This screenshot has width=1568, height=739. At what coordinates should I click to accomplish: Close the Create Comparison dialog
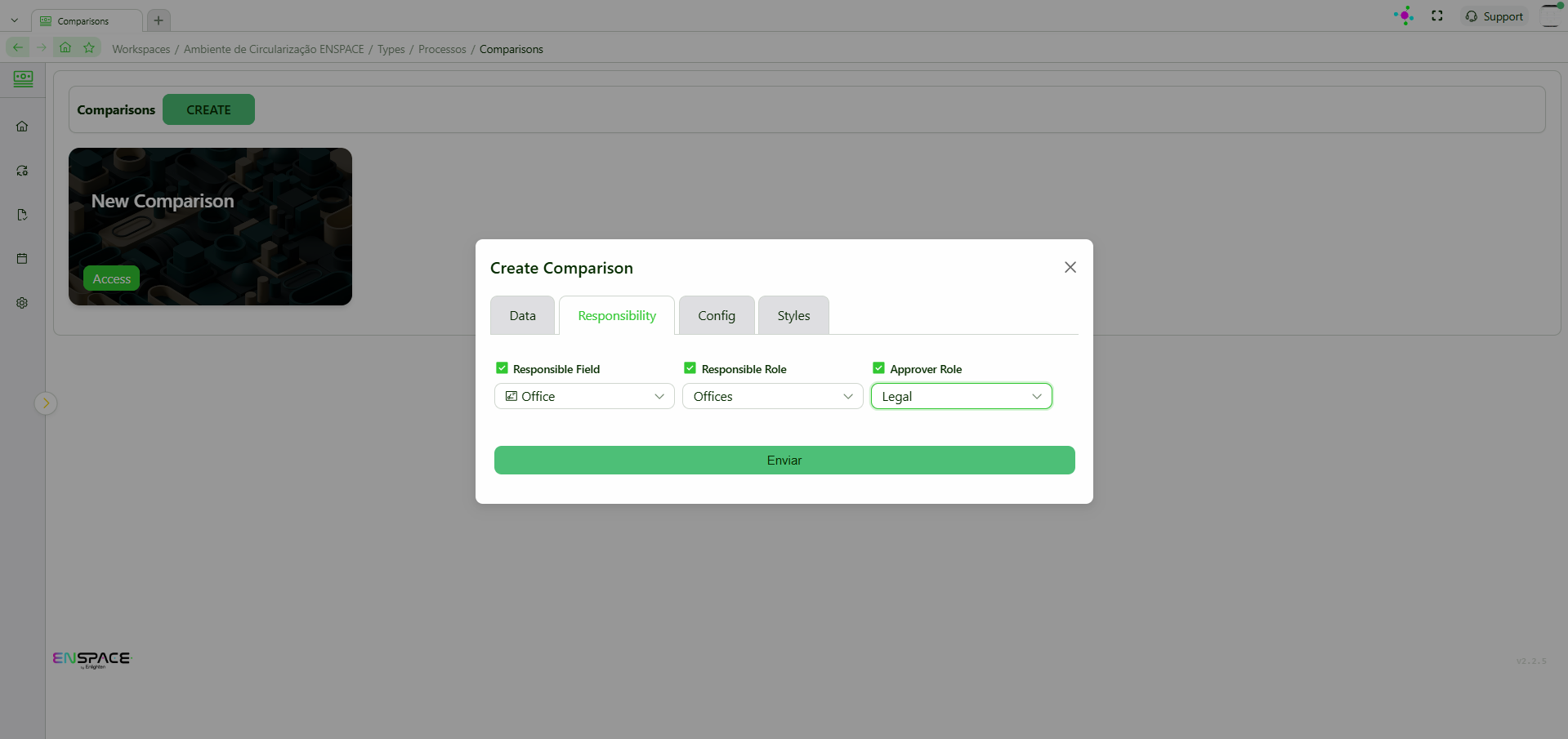point(1070,267)
